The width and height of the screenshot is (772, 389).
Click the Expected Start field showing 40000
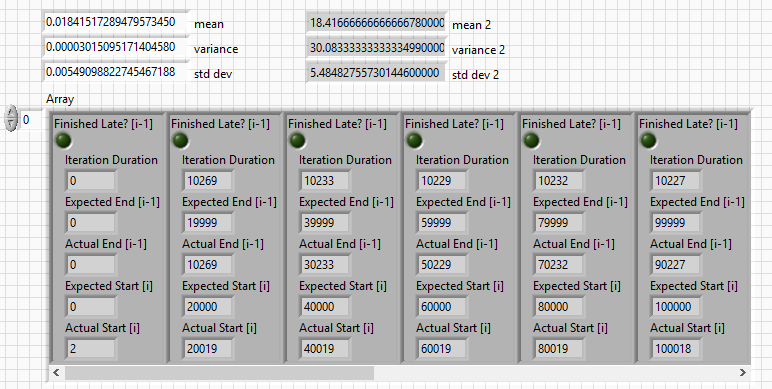point(325,307)
